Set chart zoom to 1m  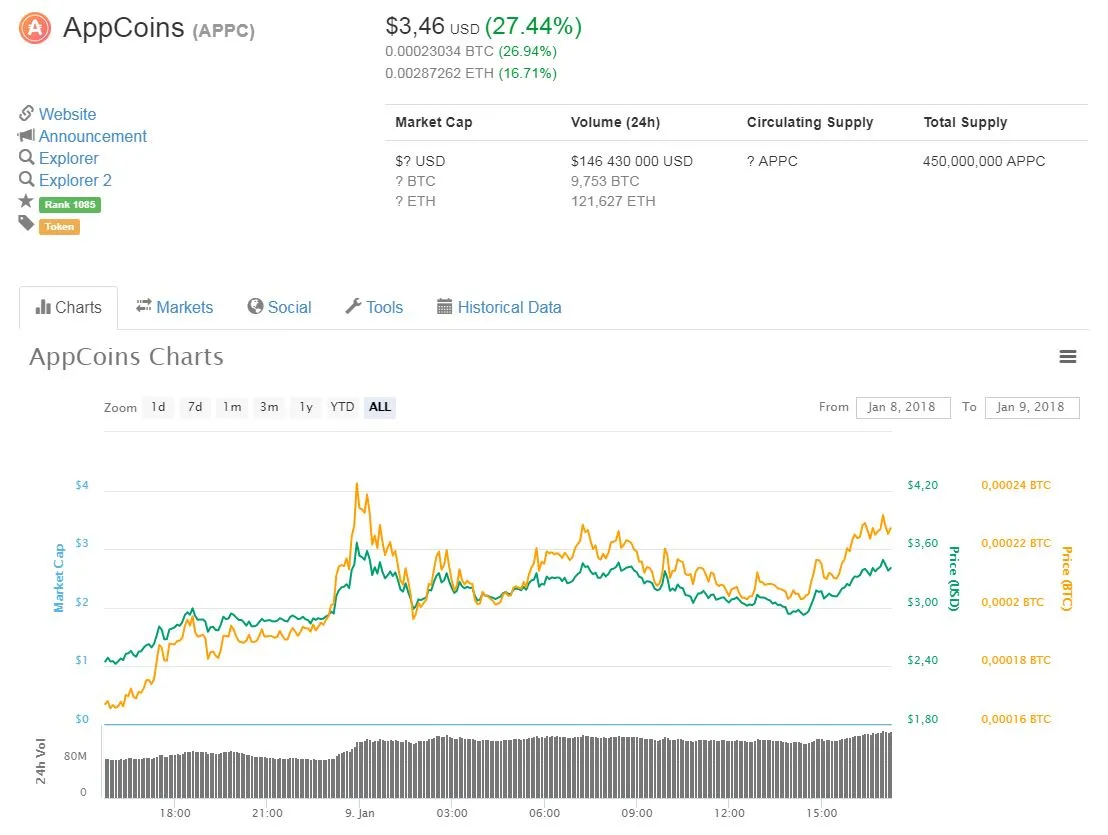click(232, 407)
